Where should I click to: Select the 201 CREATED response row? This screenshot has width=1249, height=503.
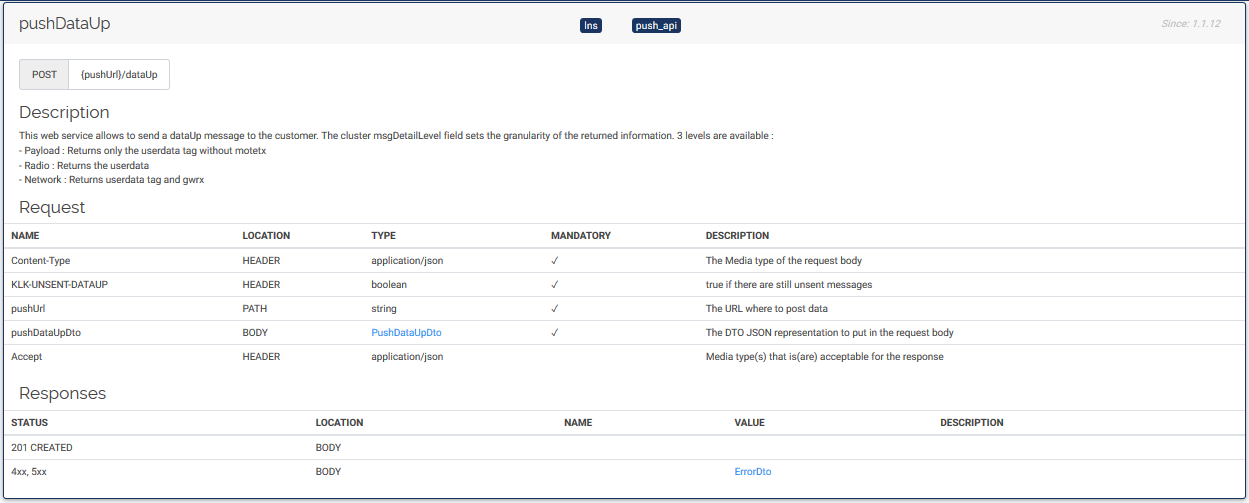click(42, 448)
